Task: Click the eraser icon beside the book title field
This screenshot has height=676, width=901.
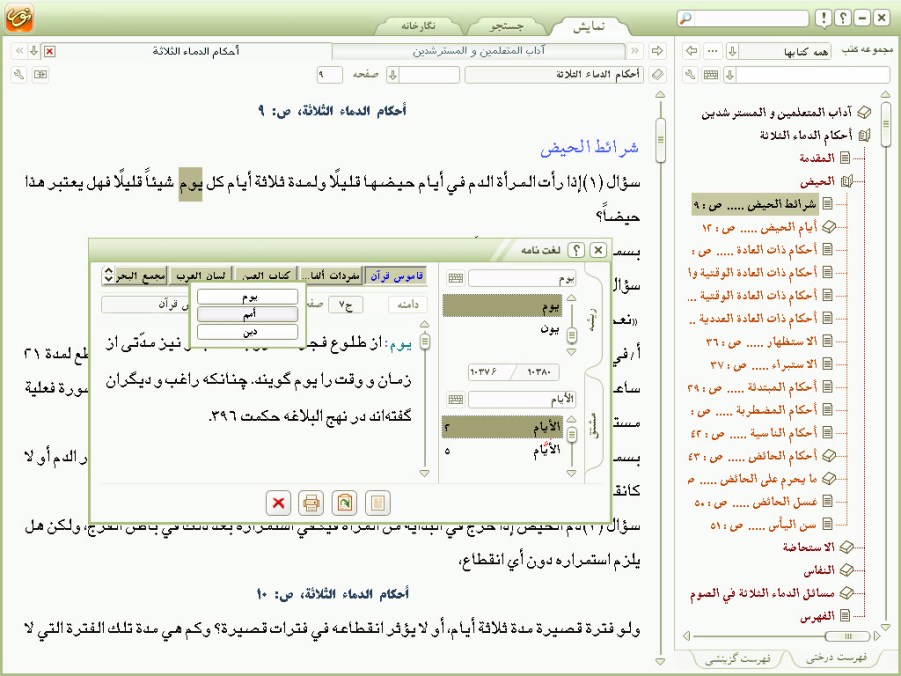Action: click(x=657, y=75)
